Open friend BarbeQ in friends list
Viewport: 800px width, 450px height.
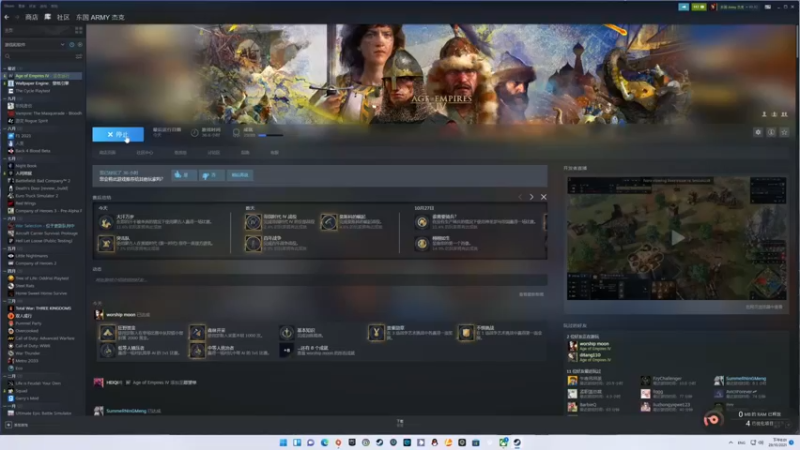[x=588, y=407]
